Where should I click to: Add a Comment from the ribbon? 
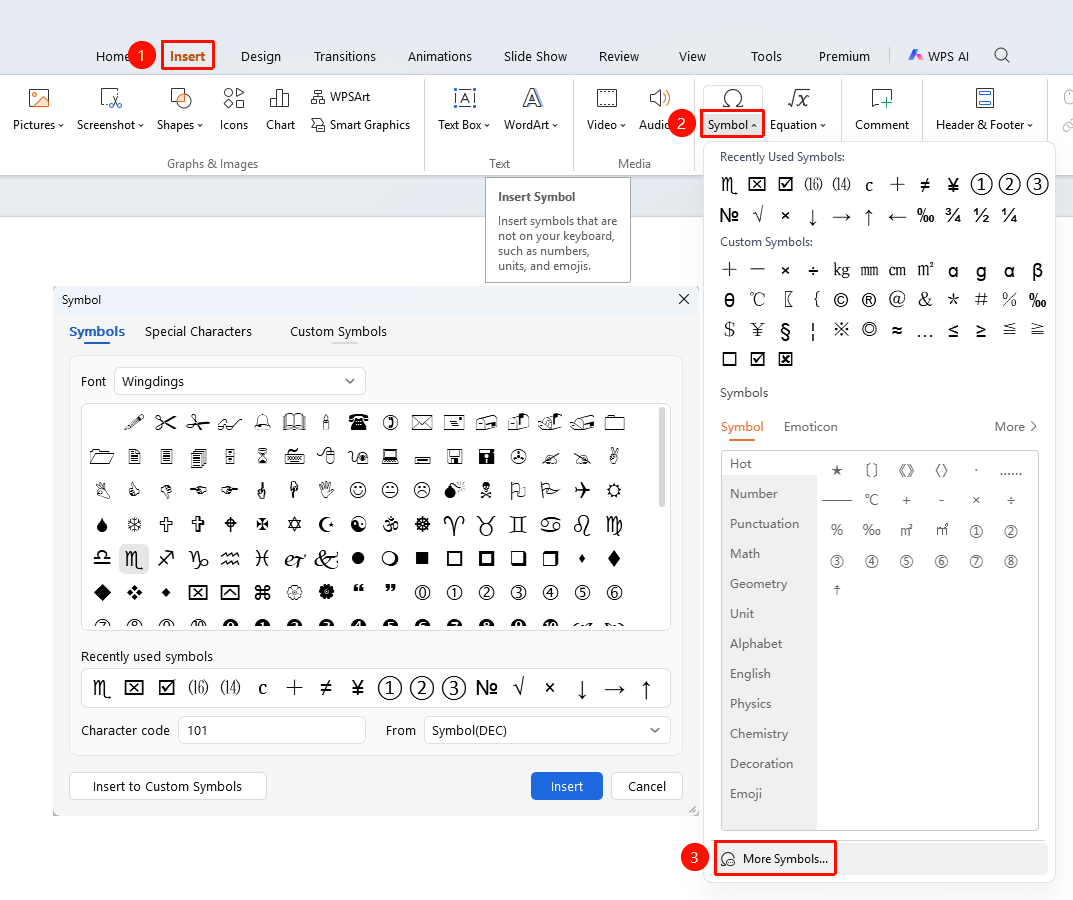click(881, 110)
